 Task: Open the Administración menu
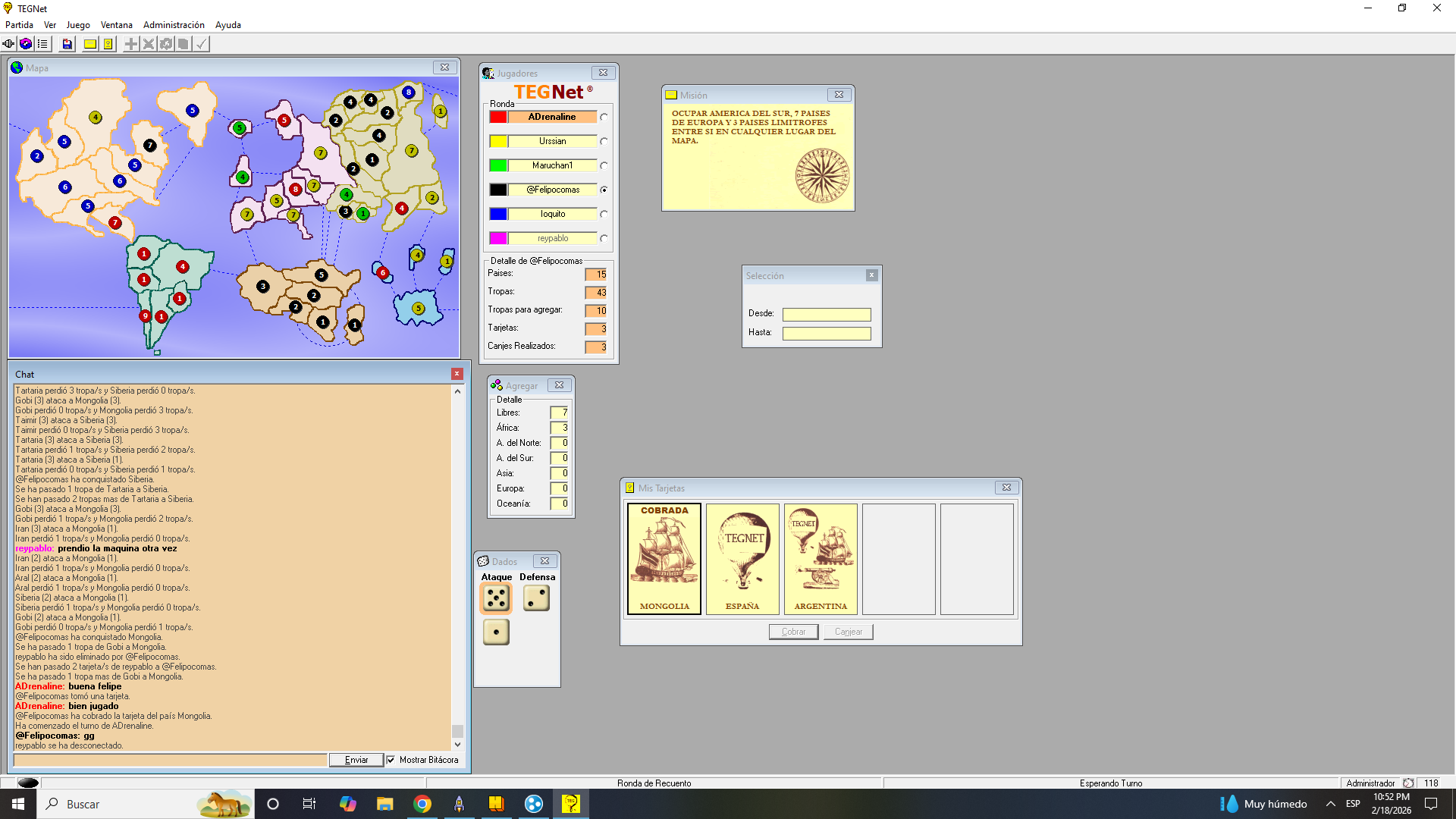click(x=174, y=25)
